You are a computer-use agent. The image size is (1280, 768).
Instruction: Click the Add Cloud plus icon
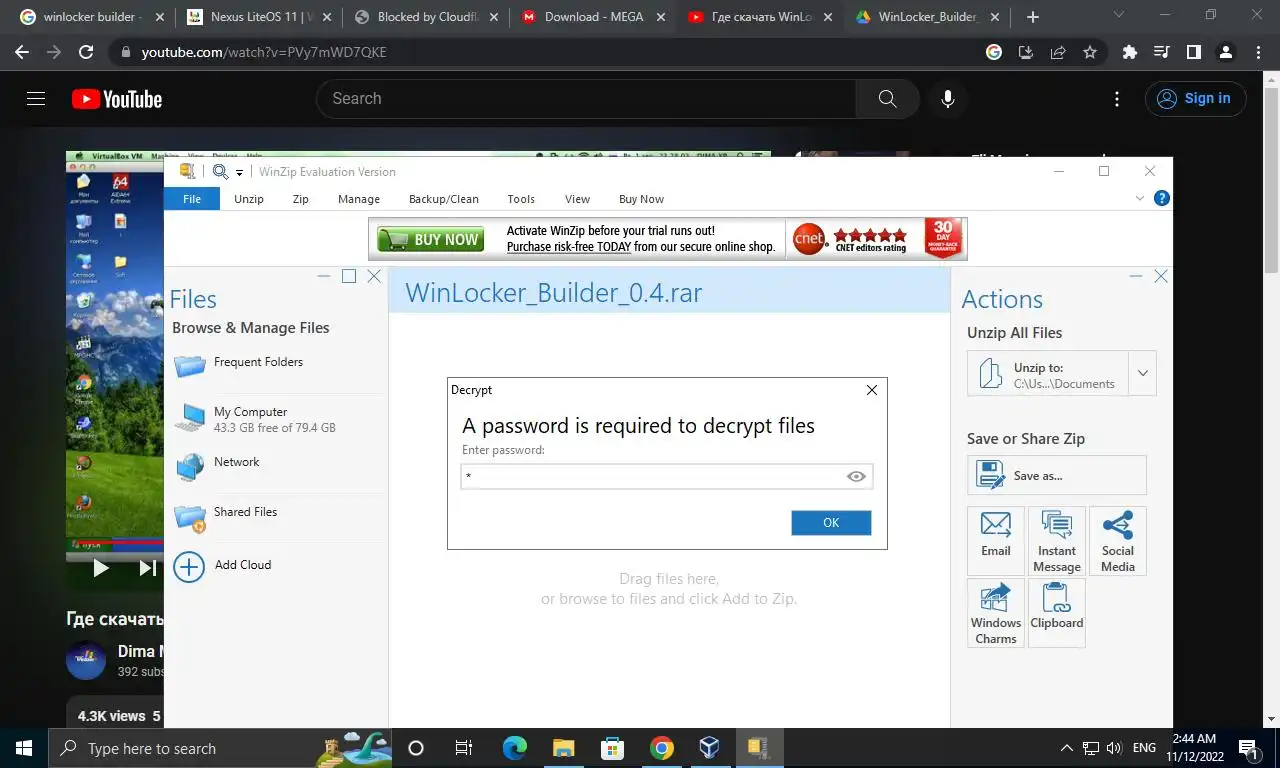(189, 566)
